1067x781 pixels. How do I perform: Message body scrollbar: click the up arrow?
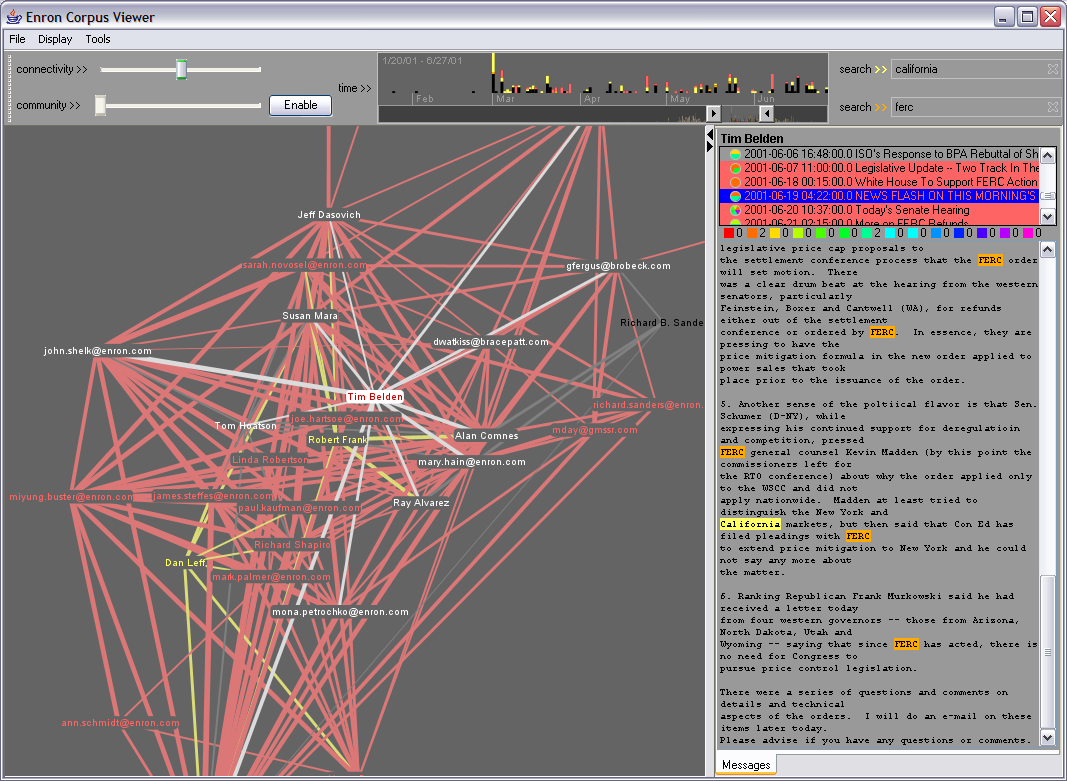[x=1048, y=249]
